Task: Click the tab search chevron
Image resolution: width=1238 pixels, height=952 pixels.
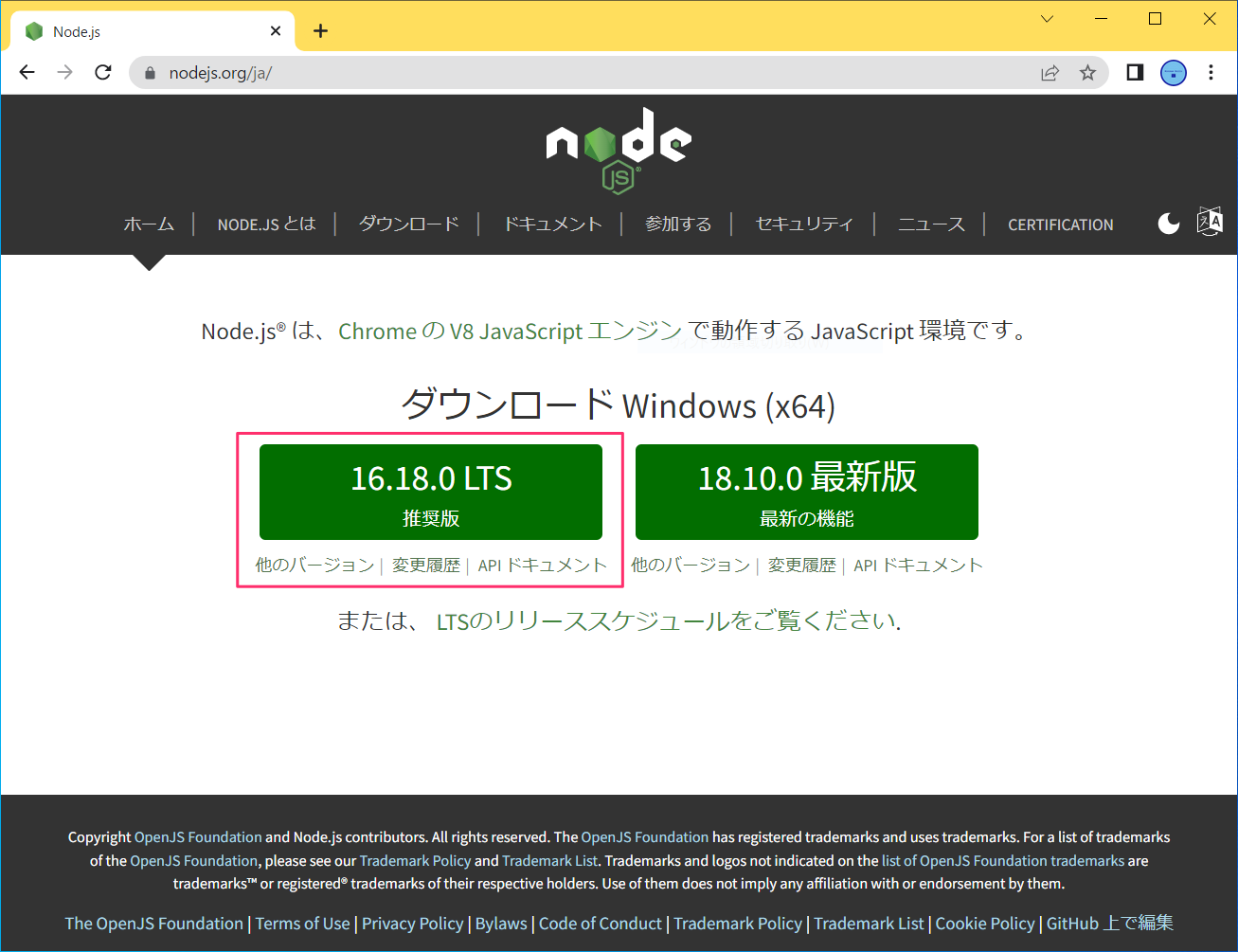Action: (1047, 19)
